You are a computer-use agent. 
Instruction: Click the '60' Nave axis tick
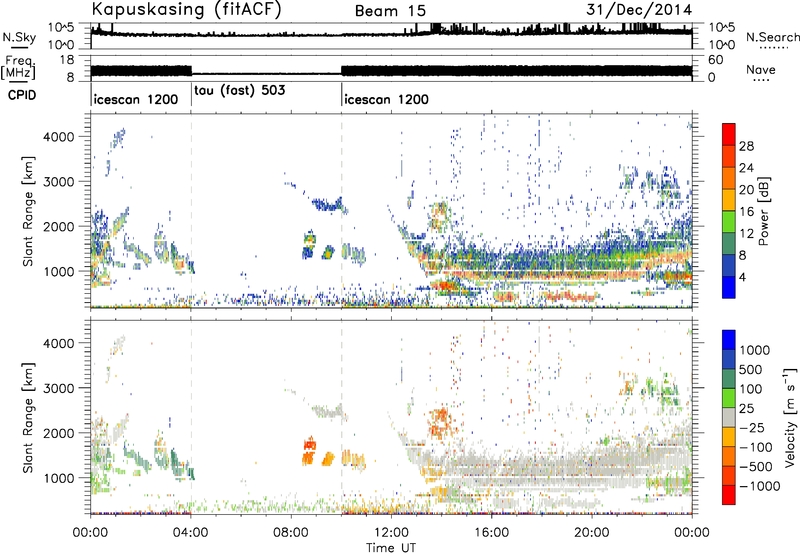pos(715,60)
